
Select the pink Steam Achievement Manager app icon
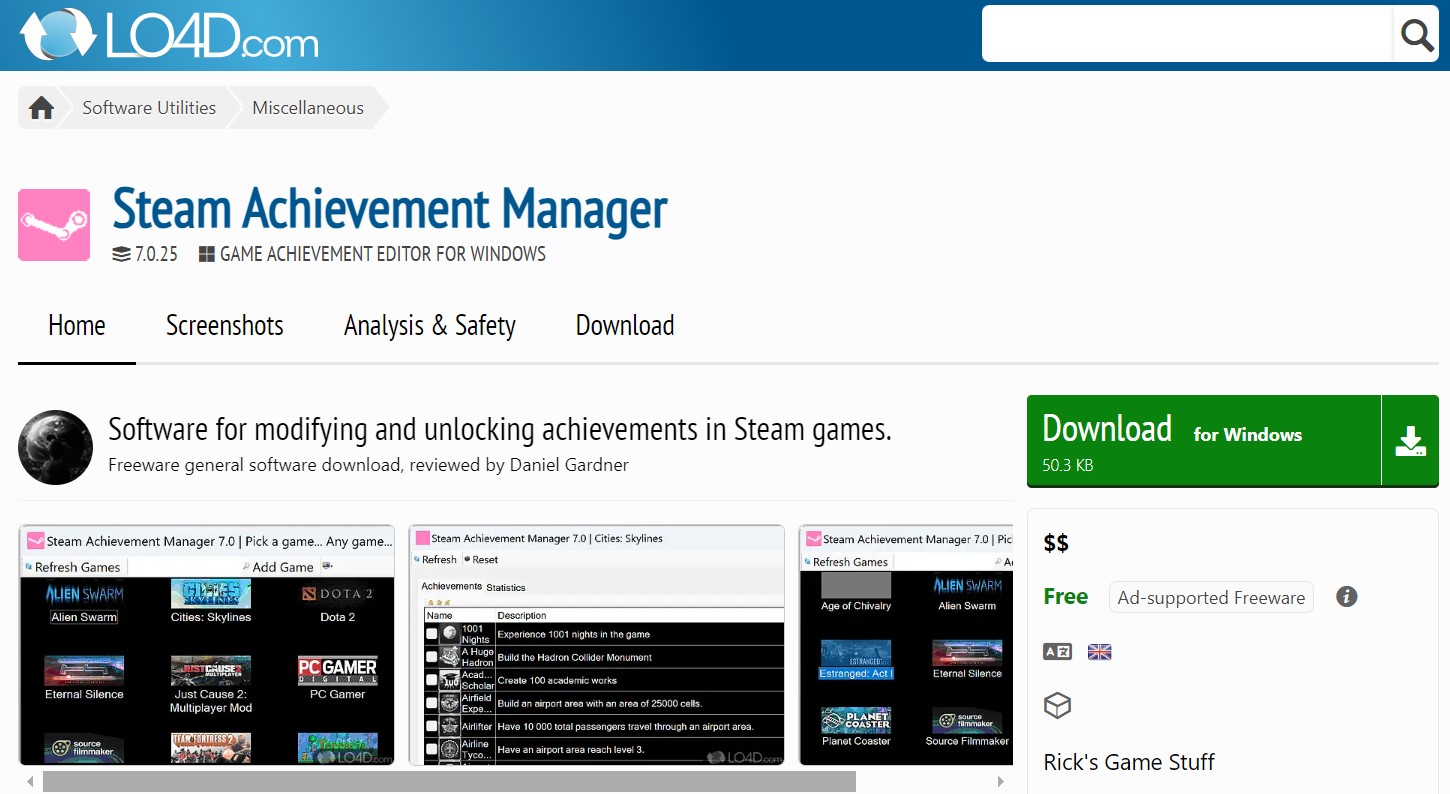point(53,224)
